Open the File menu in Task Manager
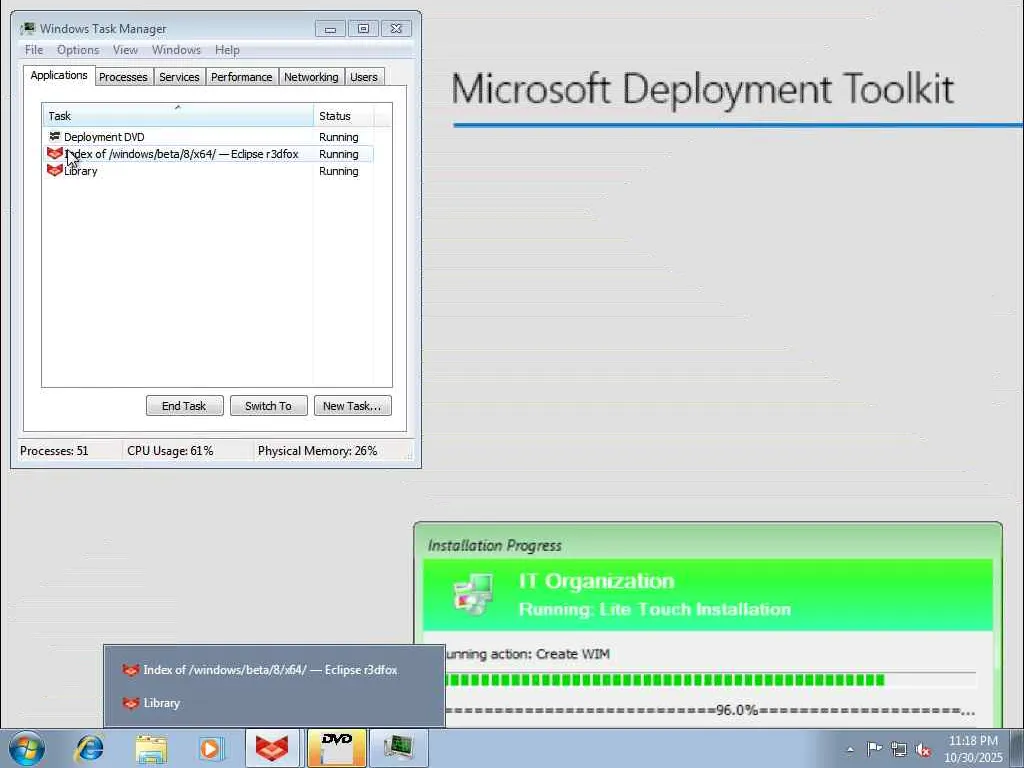The height and width of the screenshot is (768, 1024). [x=34, y=50]
